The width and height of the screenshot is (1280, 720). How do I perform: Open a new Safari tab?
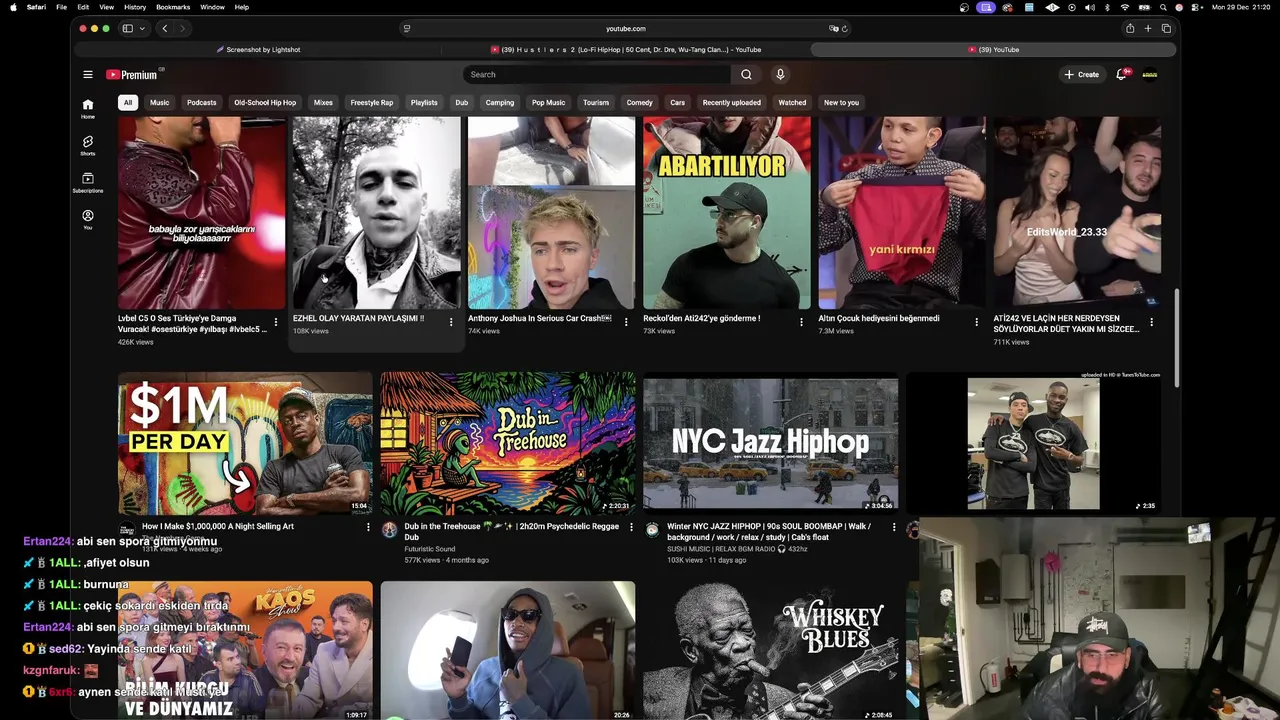tap(1148, 28)
